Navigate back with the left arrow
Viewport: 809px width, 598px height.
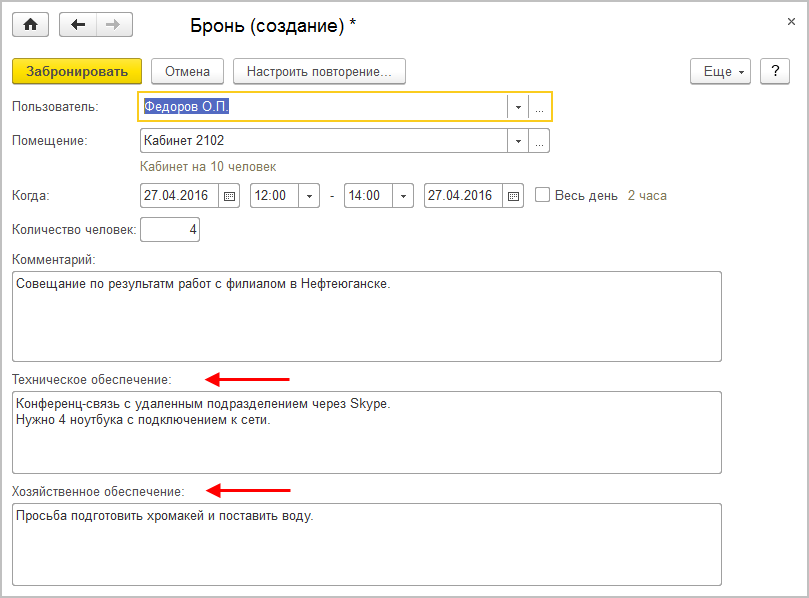[78, 25]
